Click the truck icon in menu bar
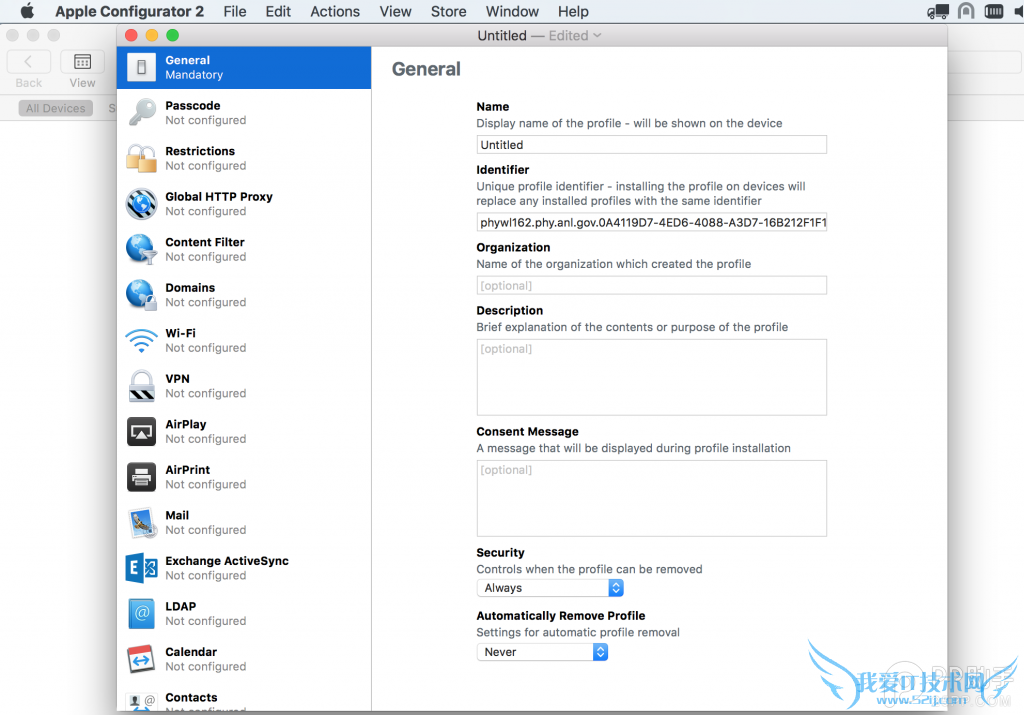The image size is (1024, 715). click(938, 11)
